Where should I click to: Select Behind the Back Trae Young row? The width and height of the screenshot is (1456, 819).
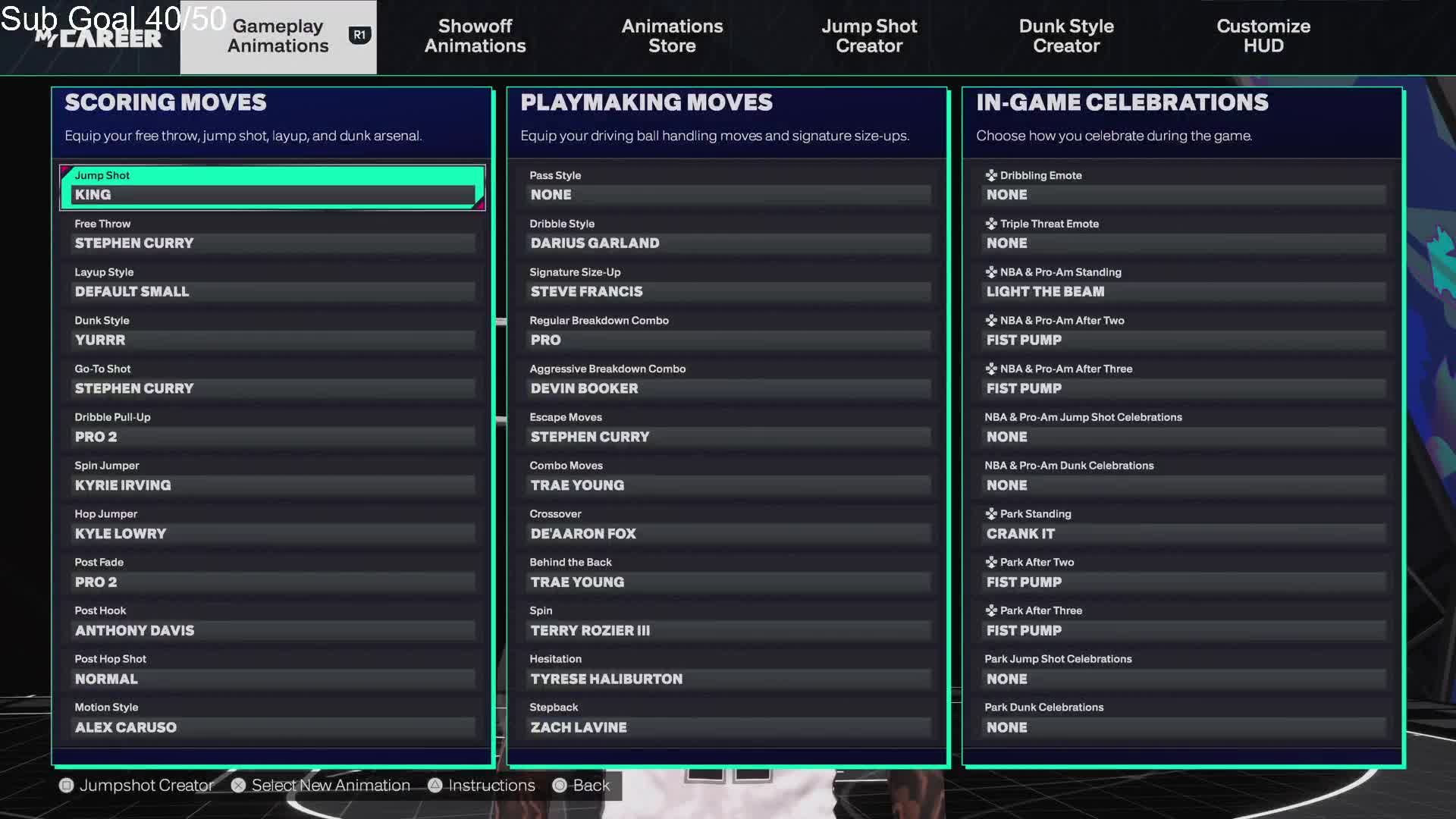[728, 574]
